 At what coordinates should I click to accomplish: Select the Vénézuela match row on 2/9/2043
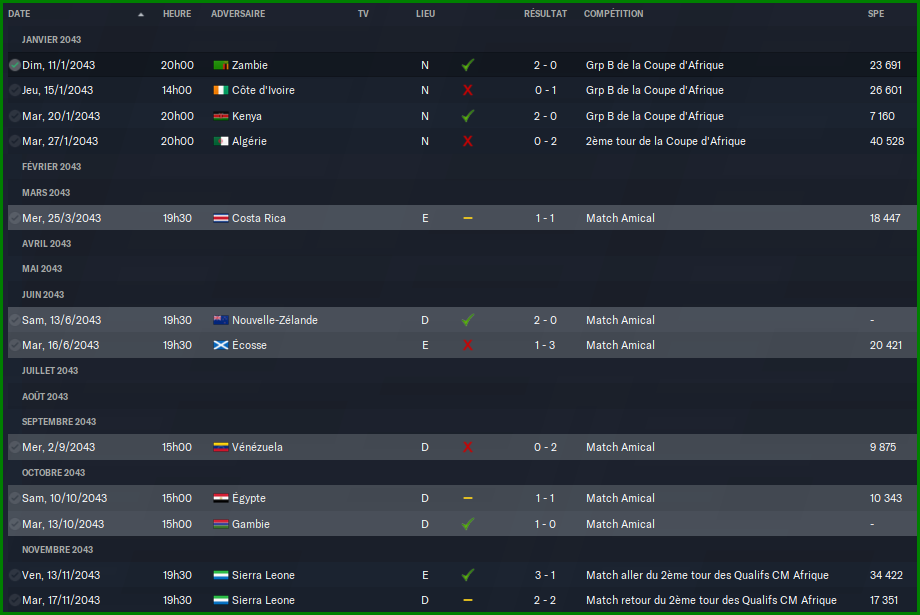coord(462,447)
